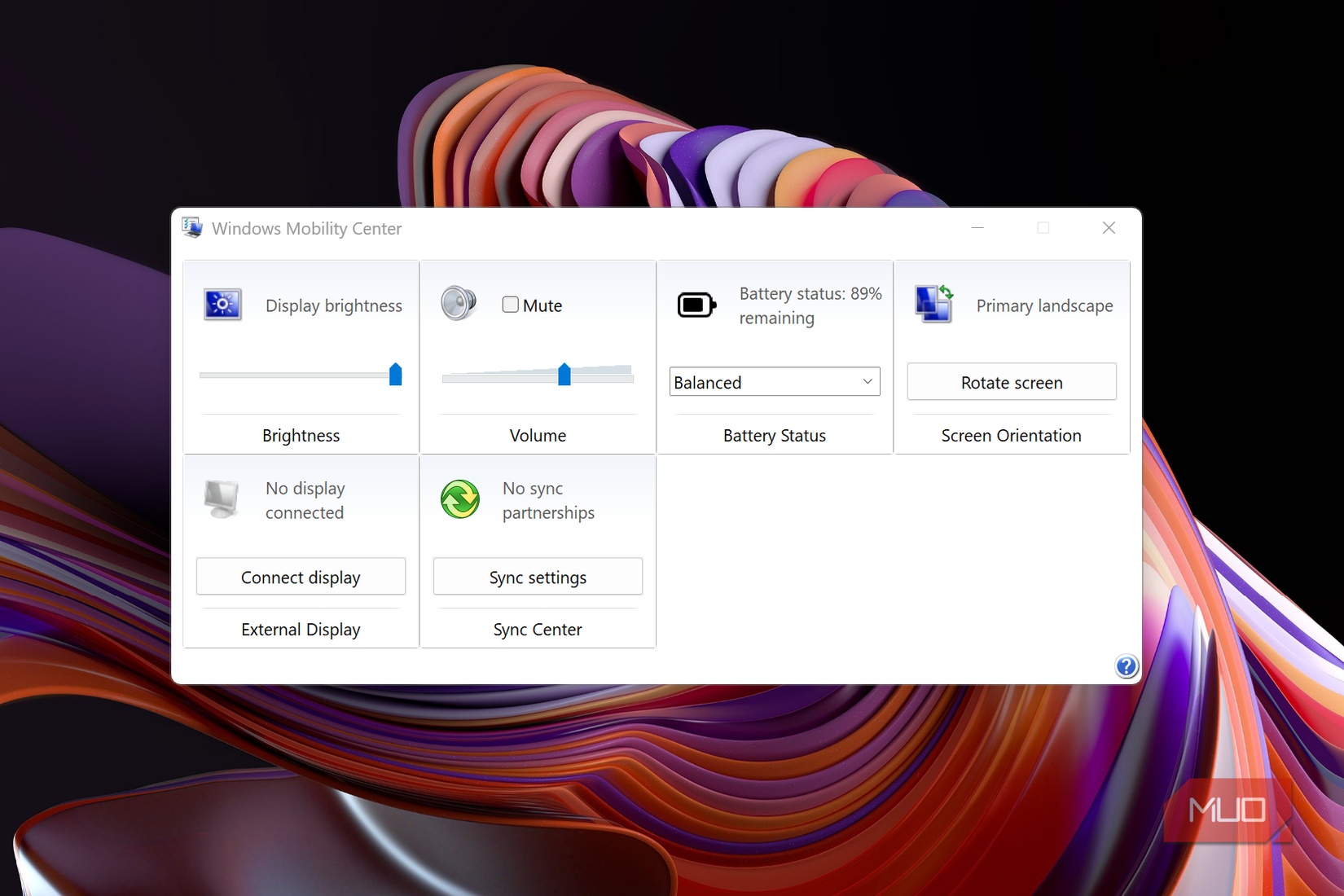Click the Battery Status tile label
The width and height of the screenshot is (1344, 896).
tap(775, 436)
